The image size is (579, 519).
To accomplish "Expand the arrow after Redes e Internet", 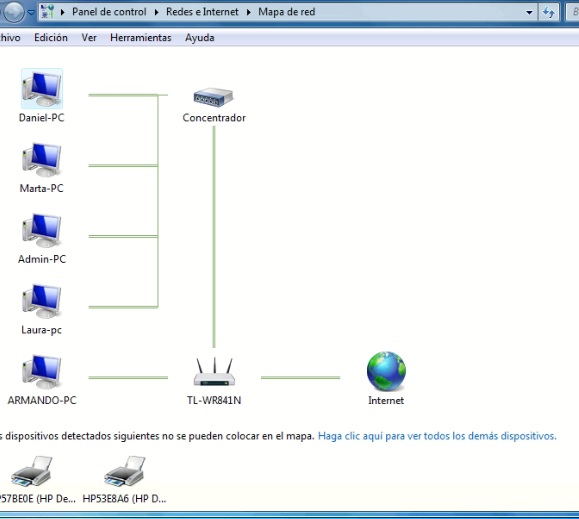I will click(249, 12).
